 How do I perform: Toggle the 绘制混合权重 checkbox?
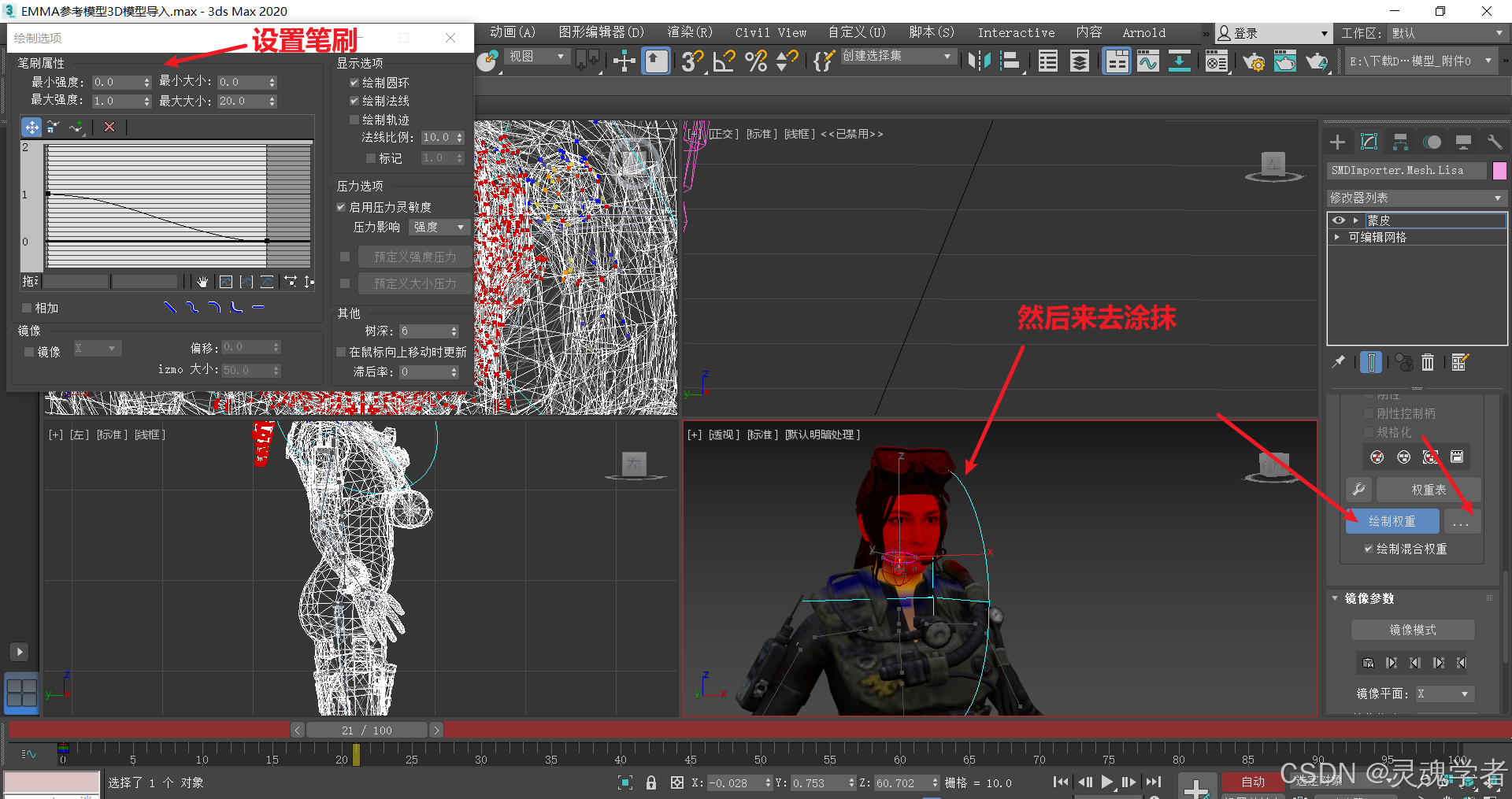1369,549
